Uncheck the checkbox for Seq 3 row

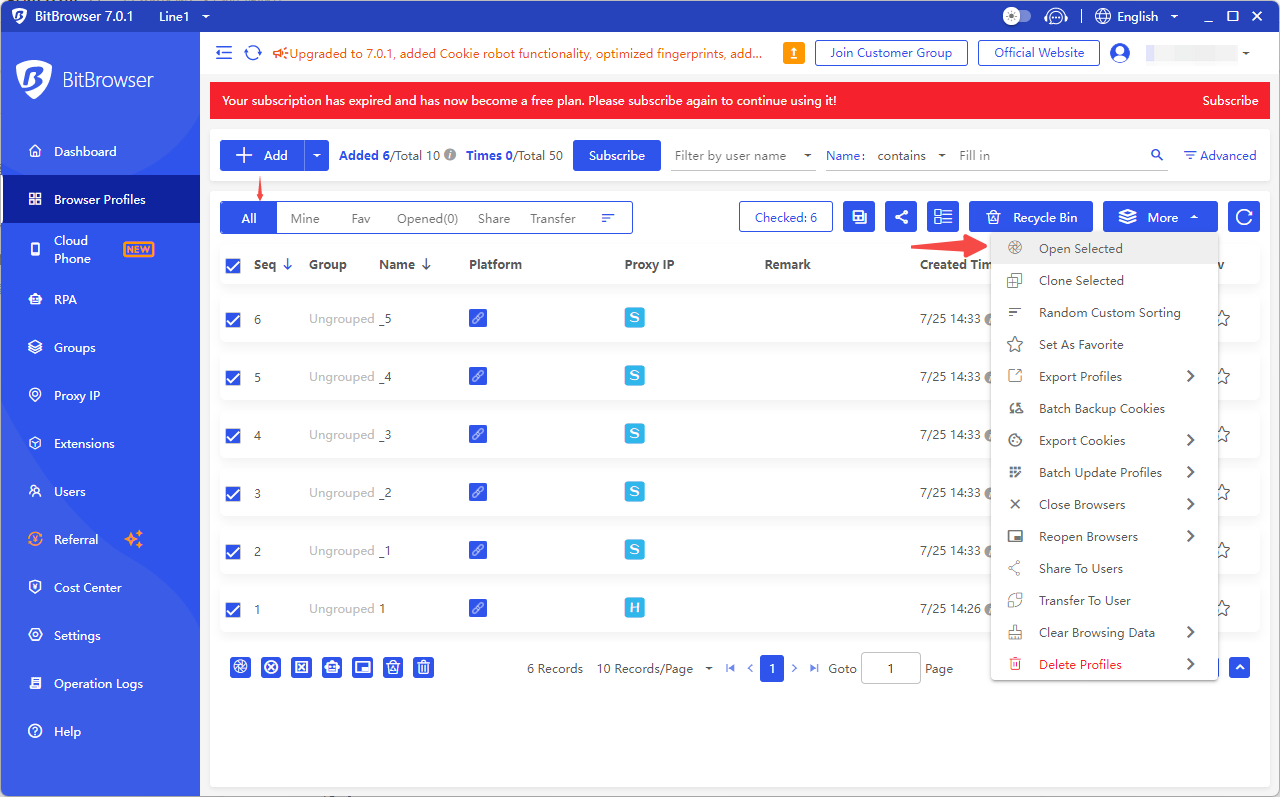233,494
